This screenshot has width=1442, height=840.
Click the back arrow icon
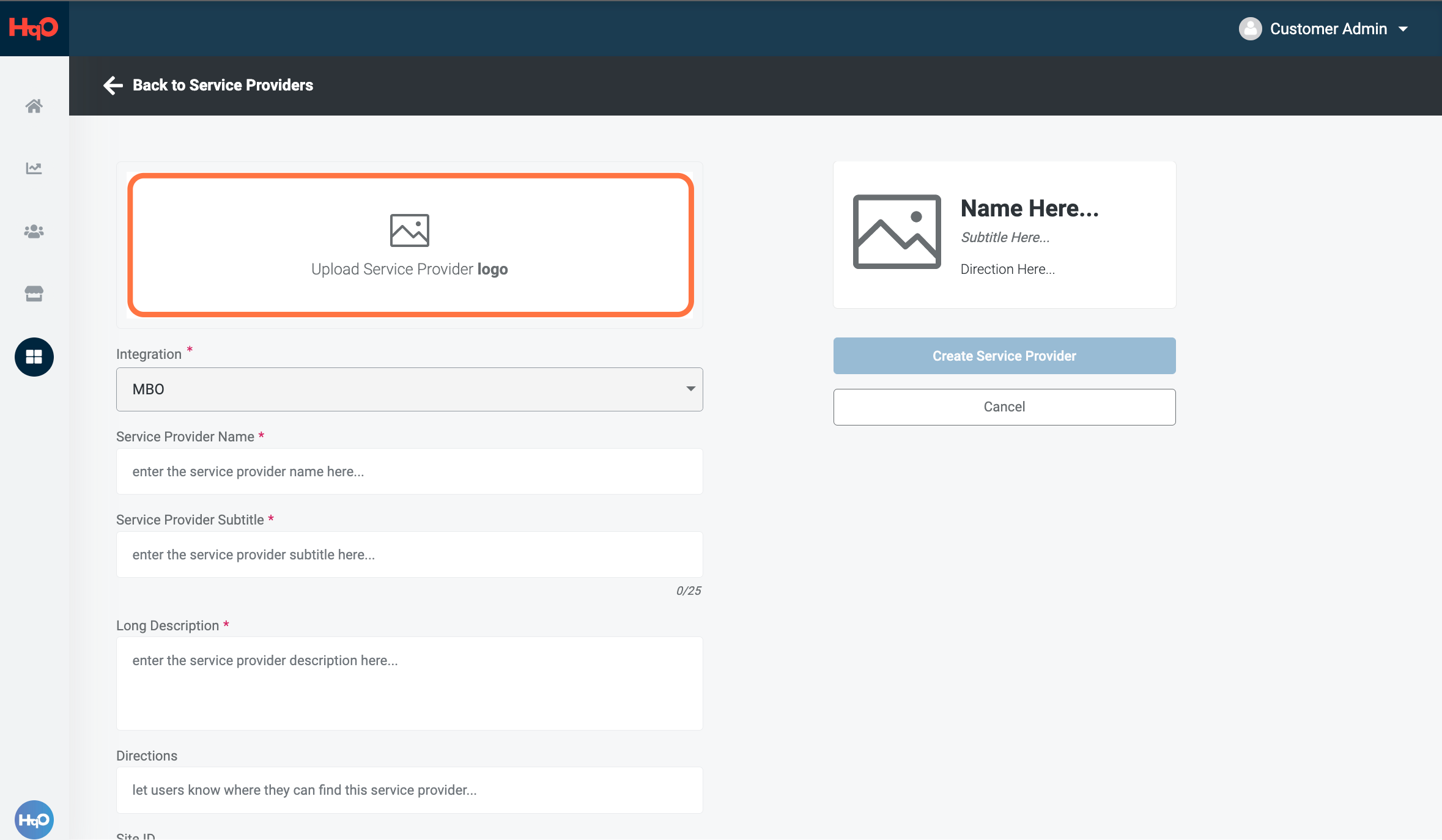(113, 85)
